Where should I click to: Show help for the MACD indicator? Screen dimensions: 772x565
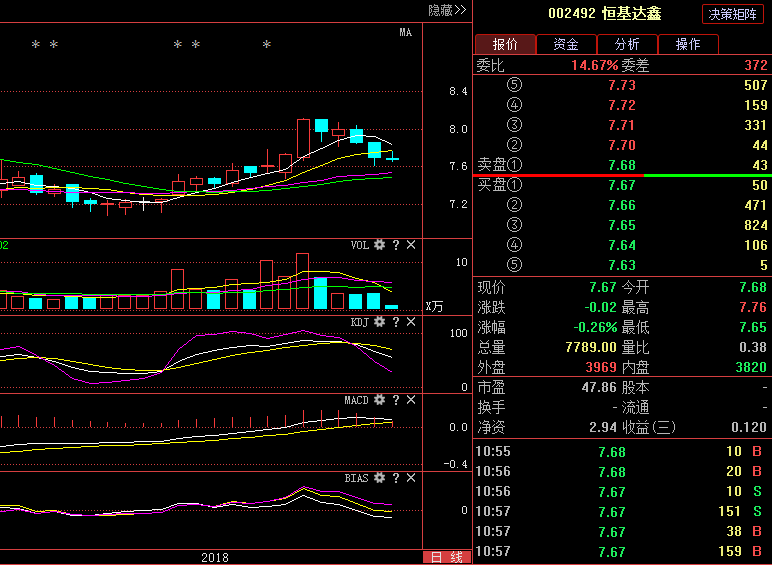[396, 400]
